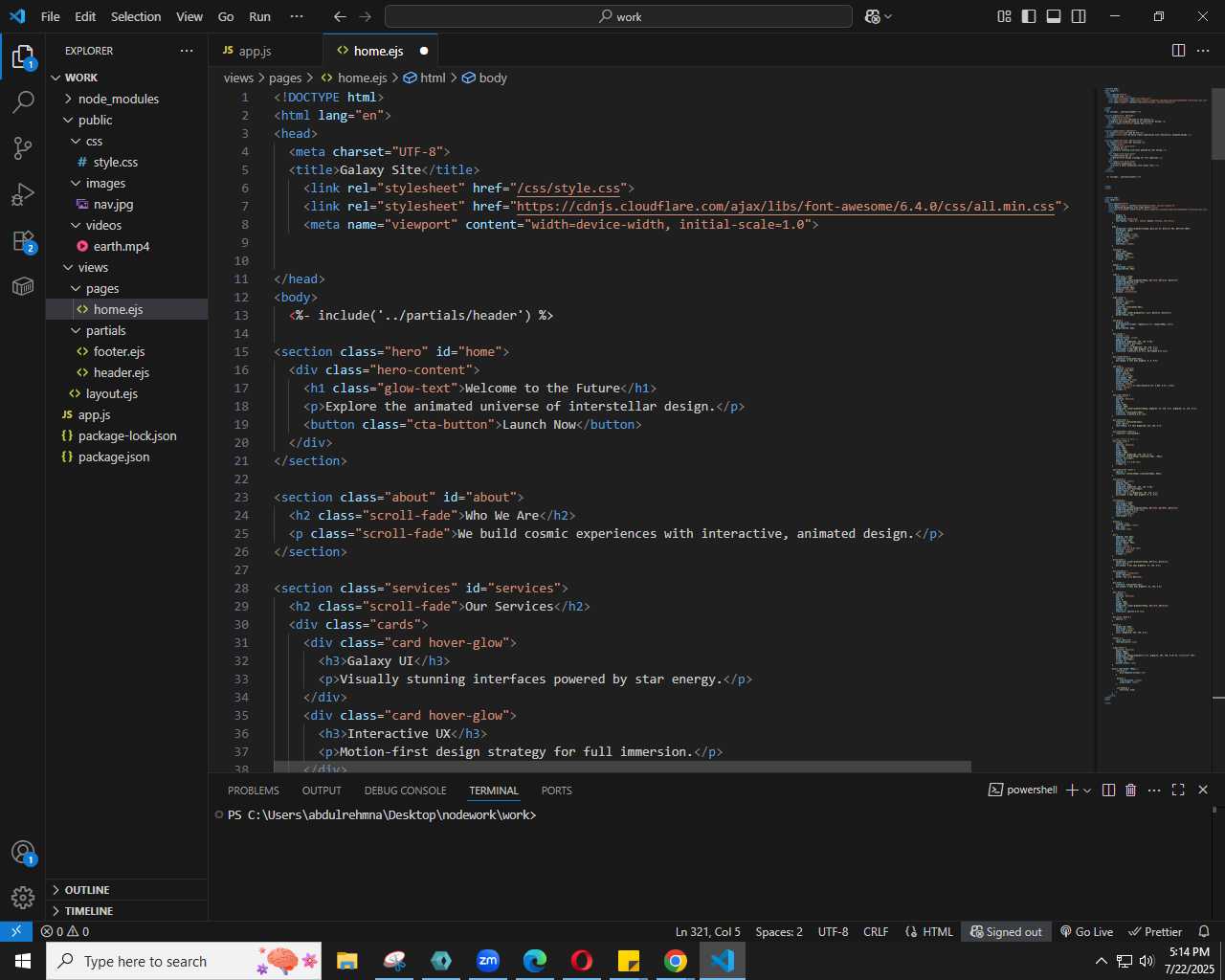1225x980 pixels.
Task: Open the Copilot chat icon in title bar
Action: point(872,16)
